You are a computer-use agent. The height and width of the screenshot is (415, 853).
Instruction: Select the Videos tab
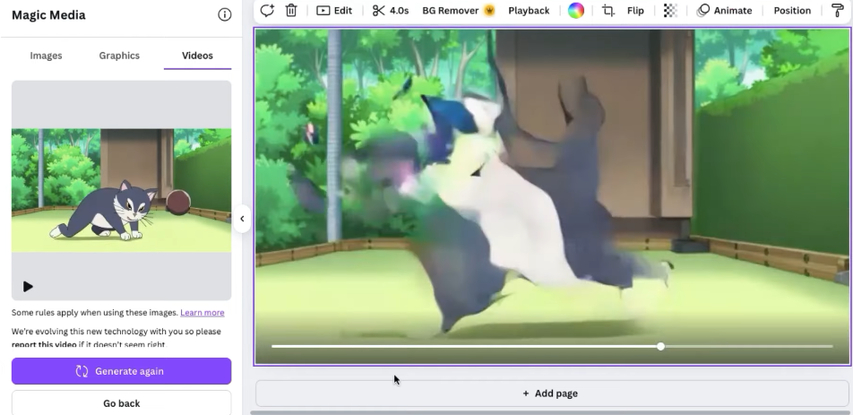[x=197, y=55]
